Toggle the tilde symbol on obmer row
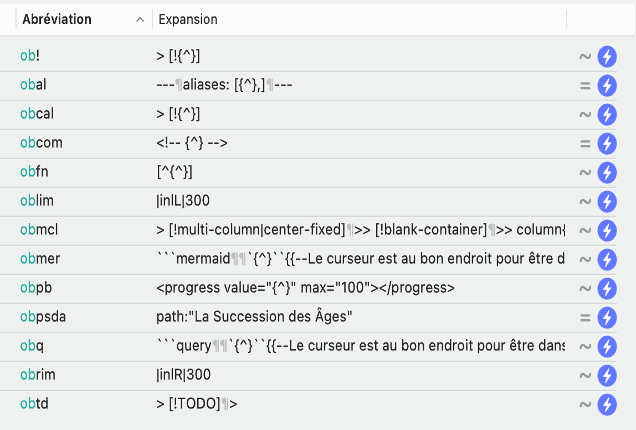636x430 pixels. pyautogui.click(x=585, y=260)
